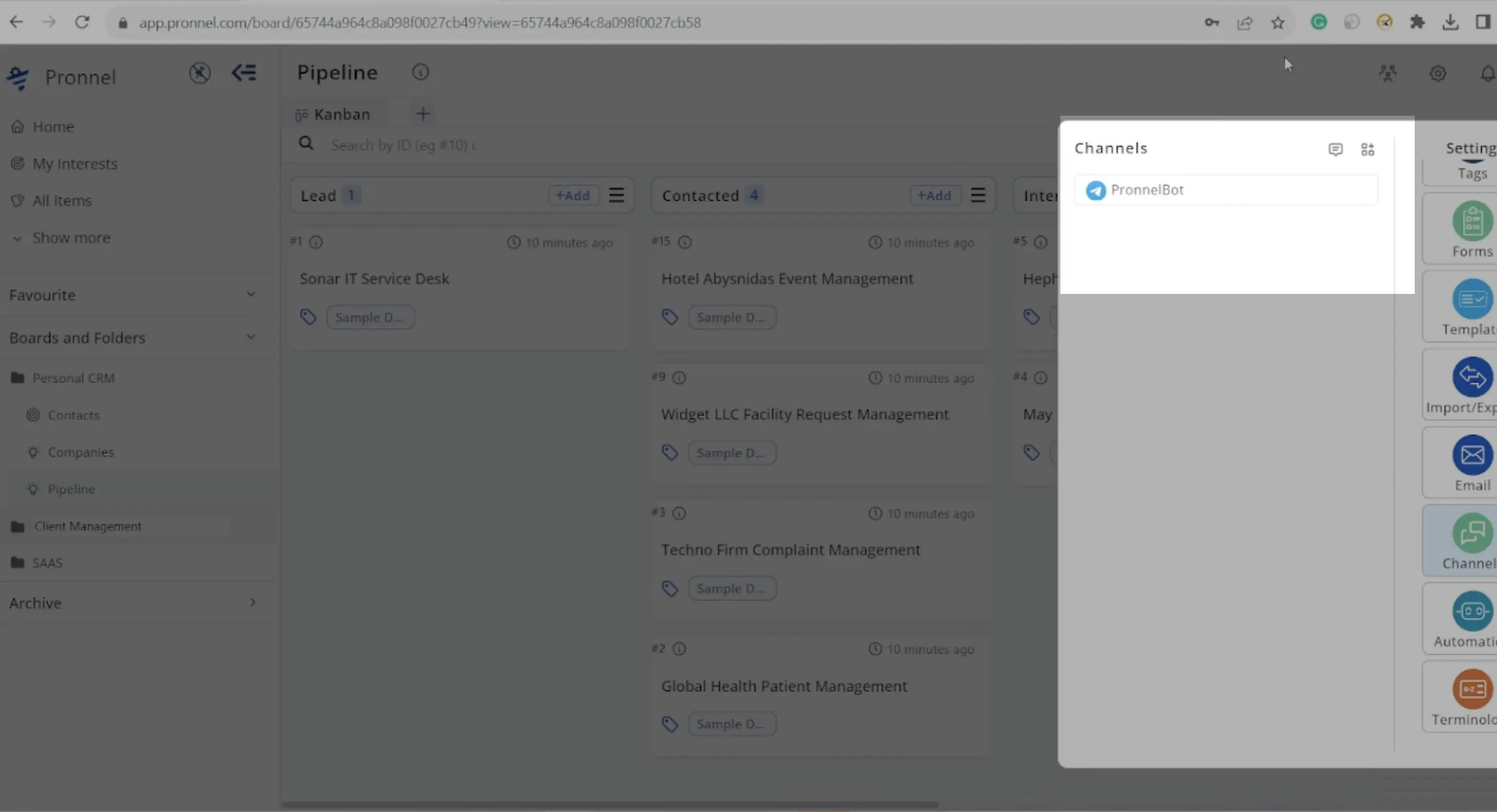This screenshot has width=1497, height=812.
Task: Open browser extensions puzzle icon
Action: pos(1417,22)
